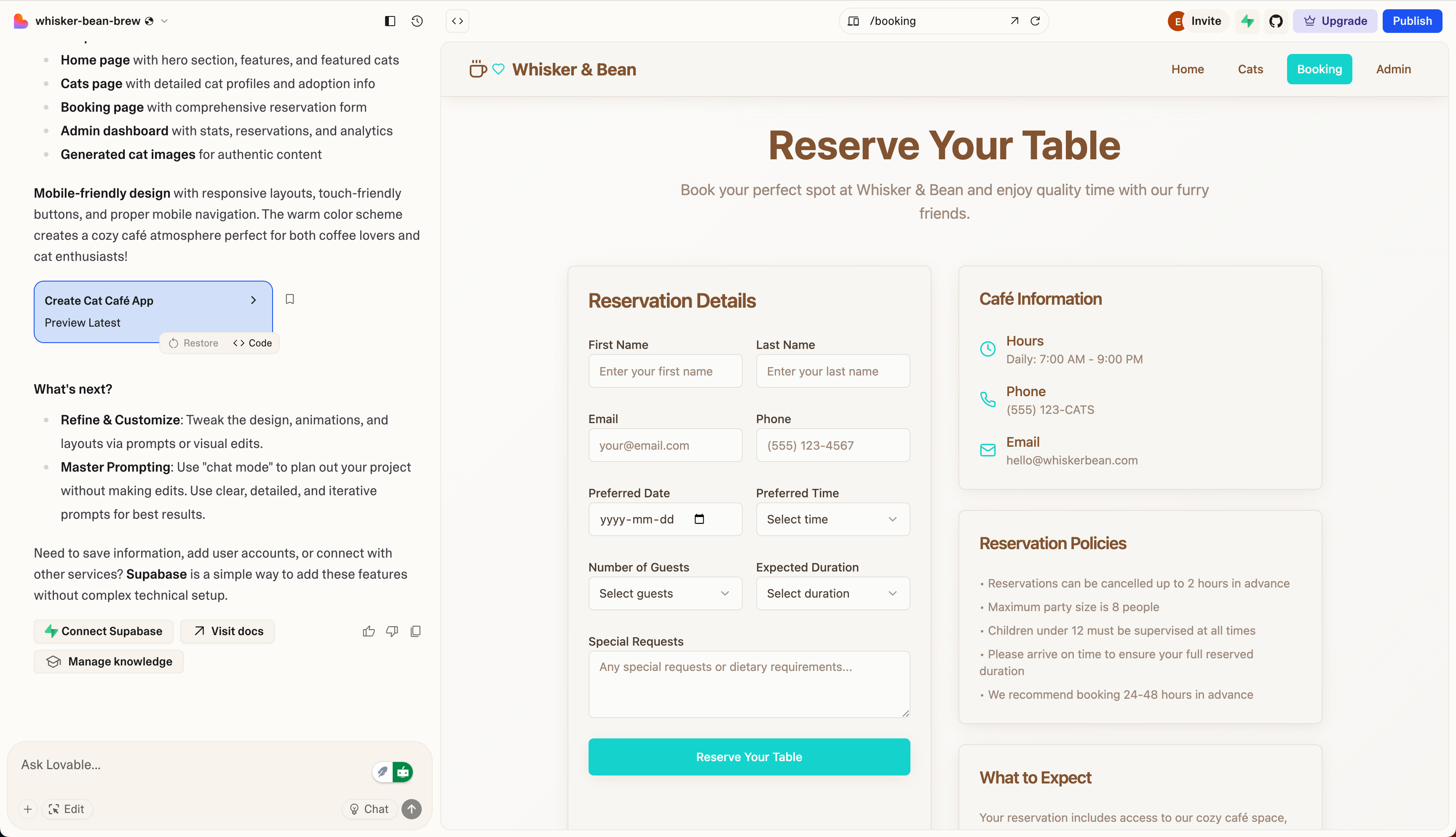Image resolution: width=1456 pixels, height=837 pixels.
Task: Click the Connect Supabase button
Action: (103, 631)
